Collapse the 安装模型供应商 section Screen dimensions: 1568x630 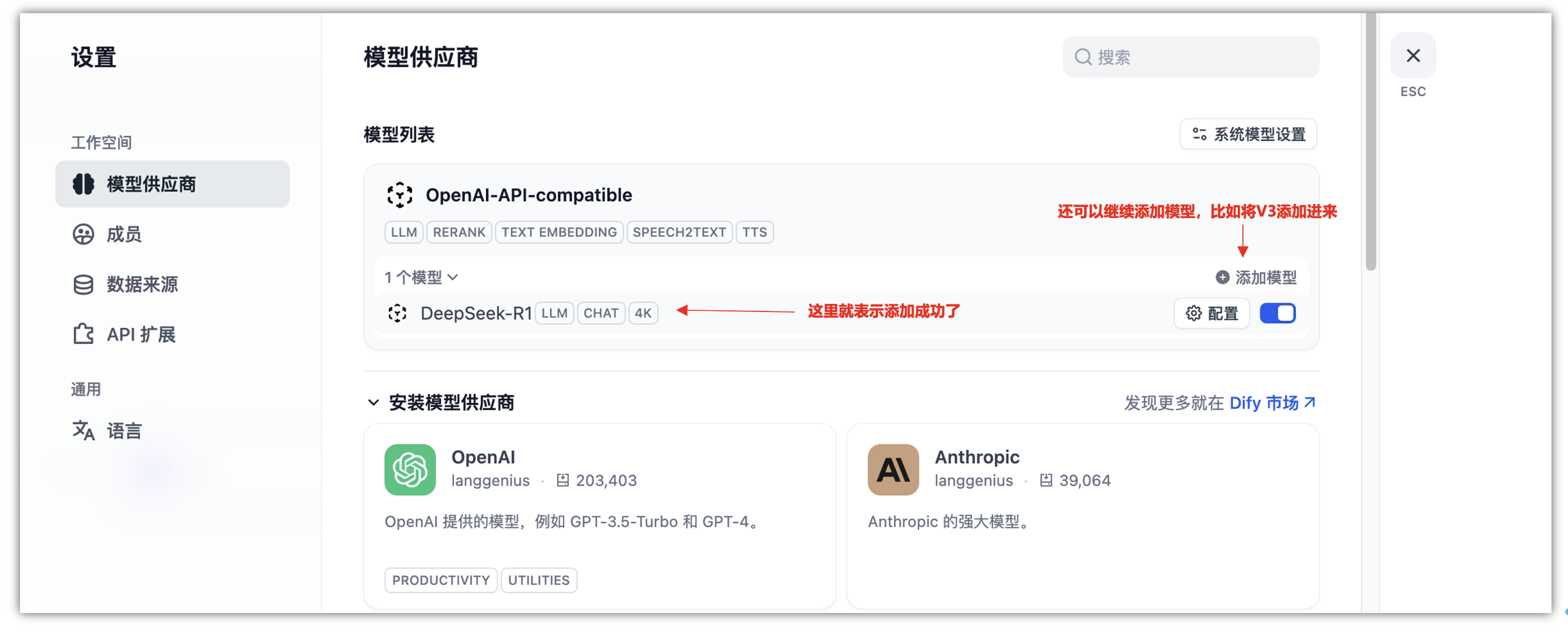pyautogui.click(x=374, y=403)
